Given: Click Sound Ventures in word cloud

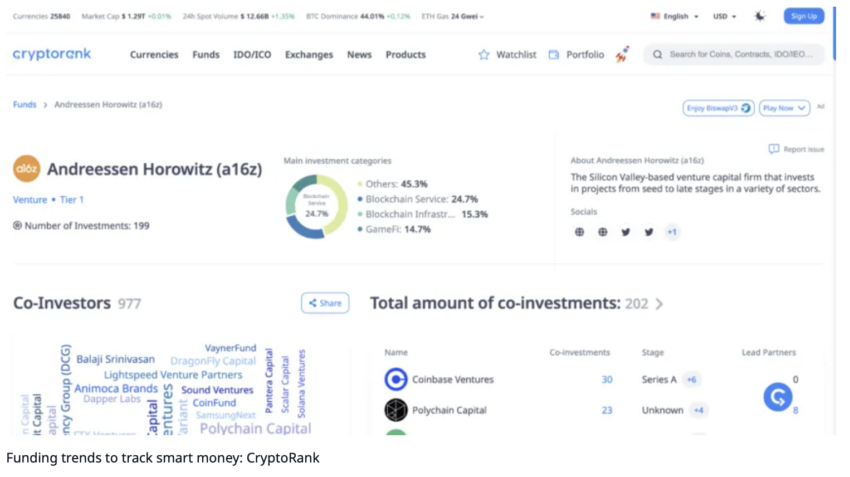Looking at the screenshot, I should (217, 390).
